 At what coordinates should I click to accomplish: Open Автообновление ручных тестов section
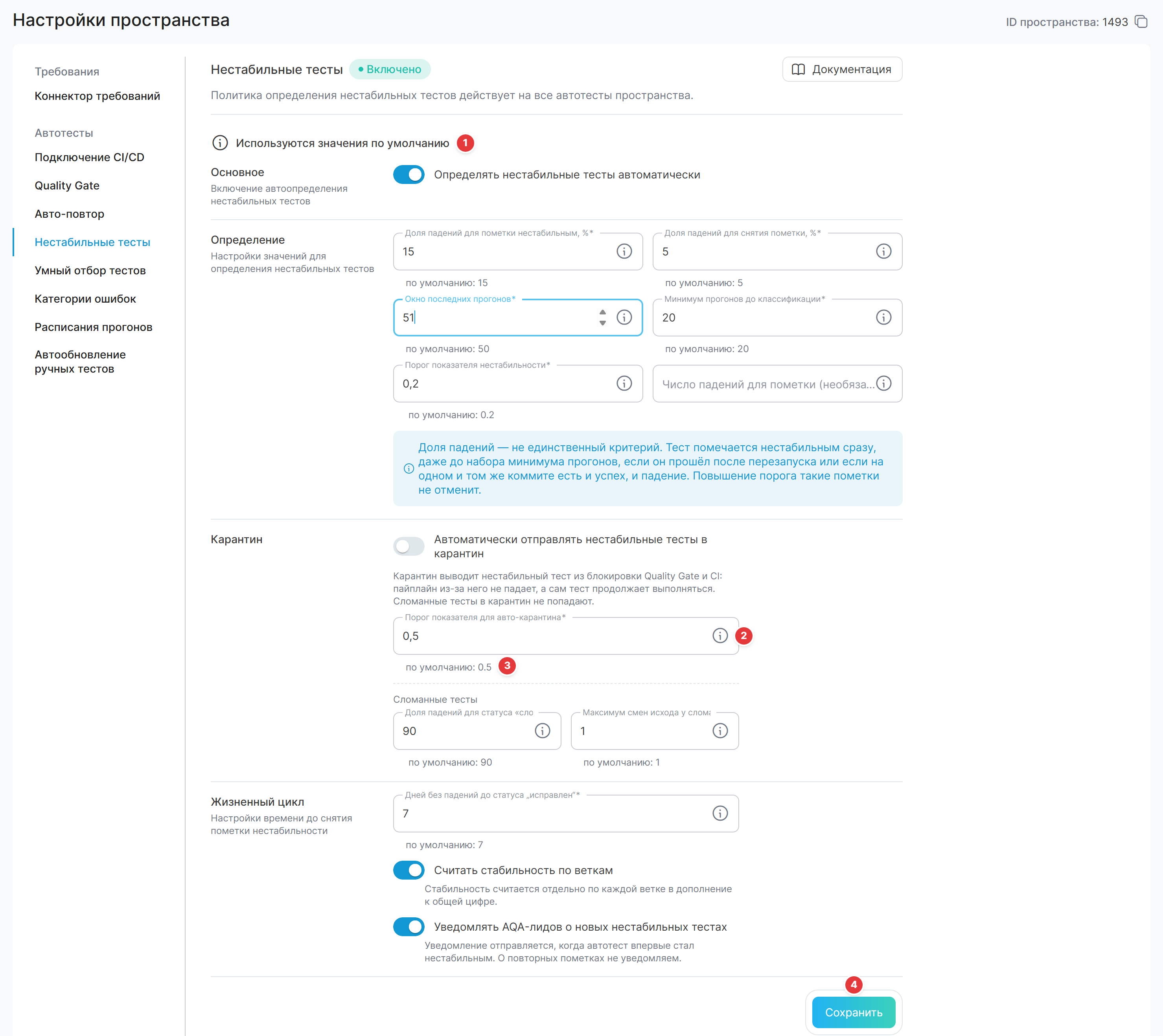[80, 362]
